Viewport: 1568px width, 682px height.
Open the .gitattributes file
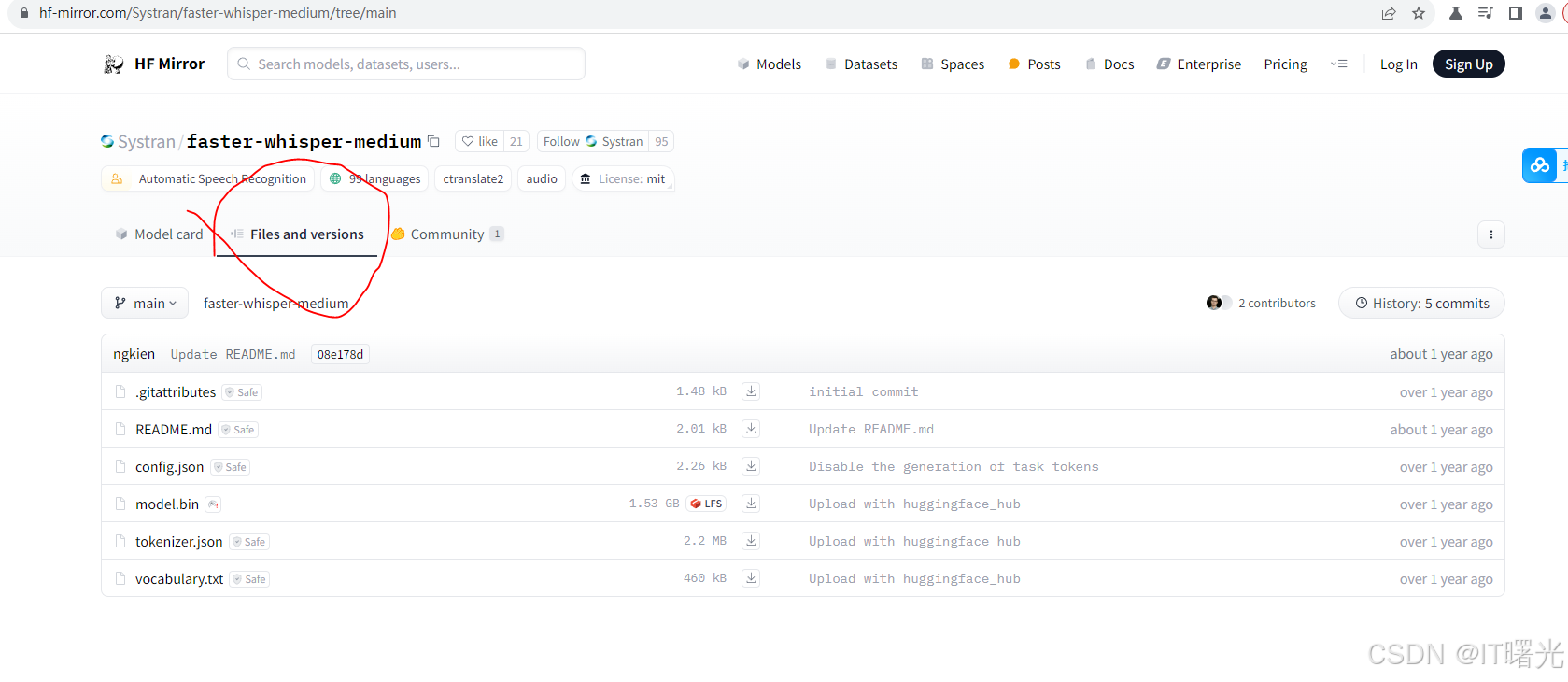(176, 391)
